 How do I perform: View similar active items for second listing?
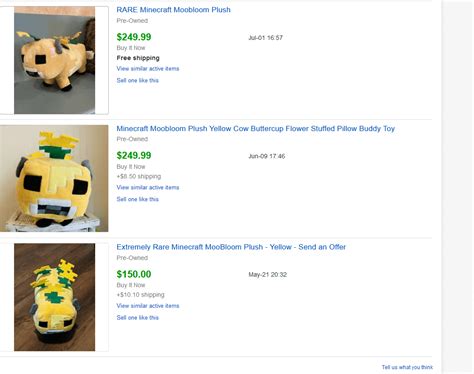click(x=148, y=187)
